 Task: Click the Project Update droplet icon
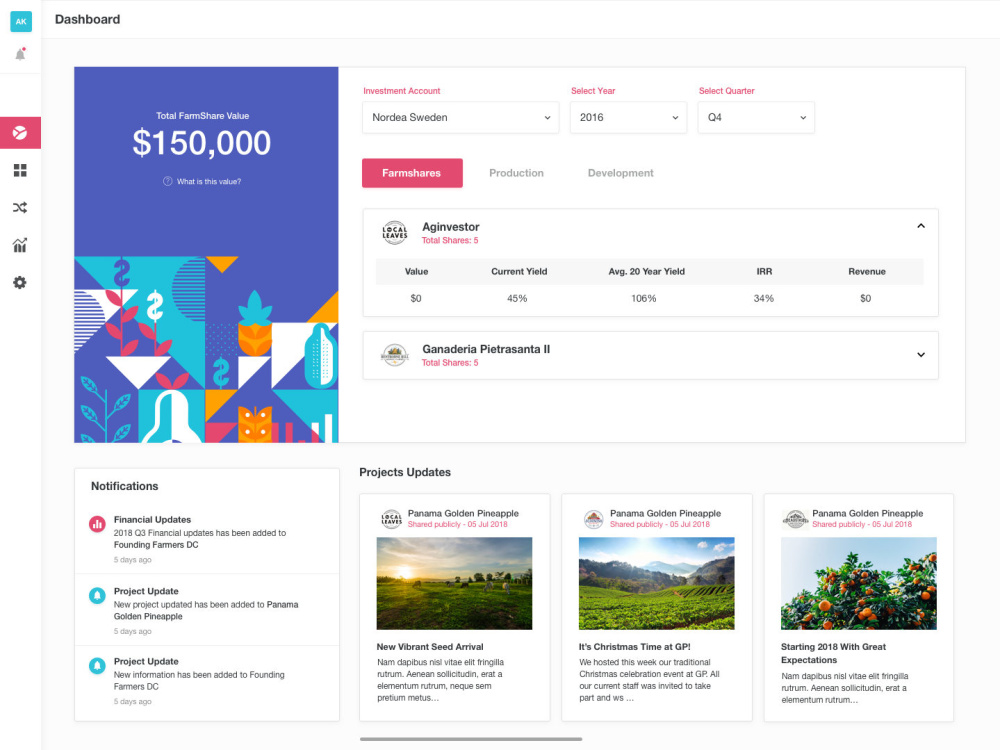click(x=98, y=595)
